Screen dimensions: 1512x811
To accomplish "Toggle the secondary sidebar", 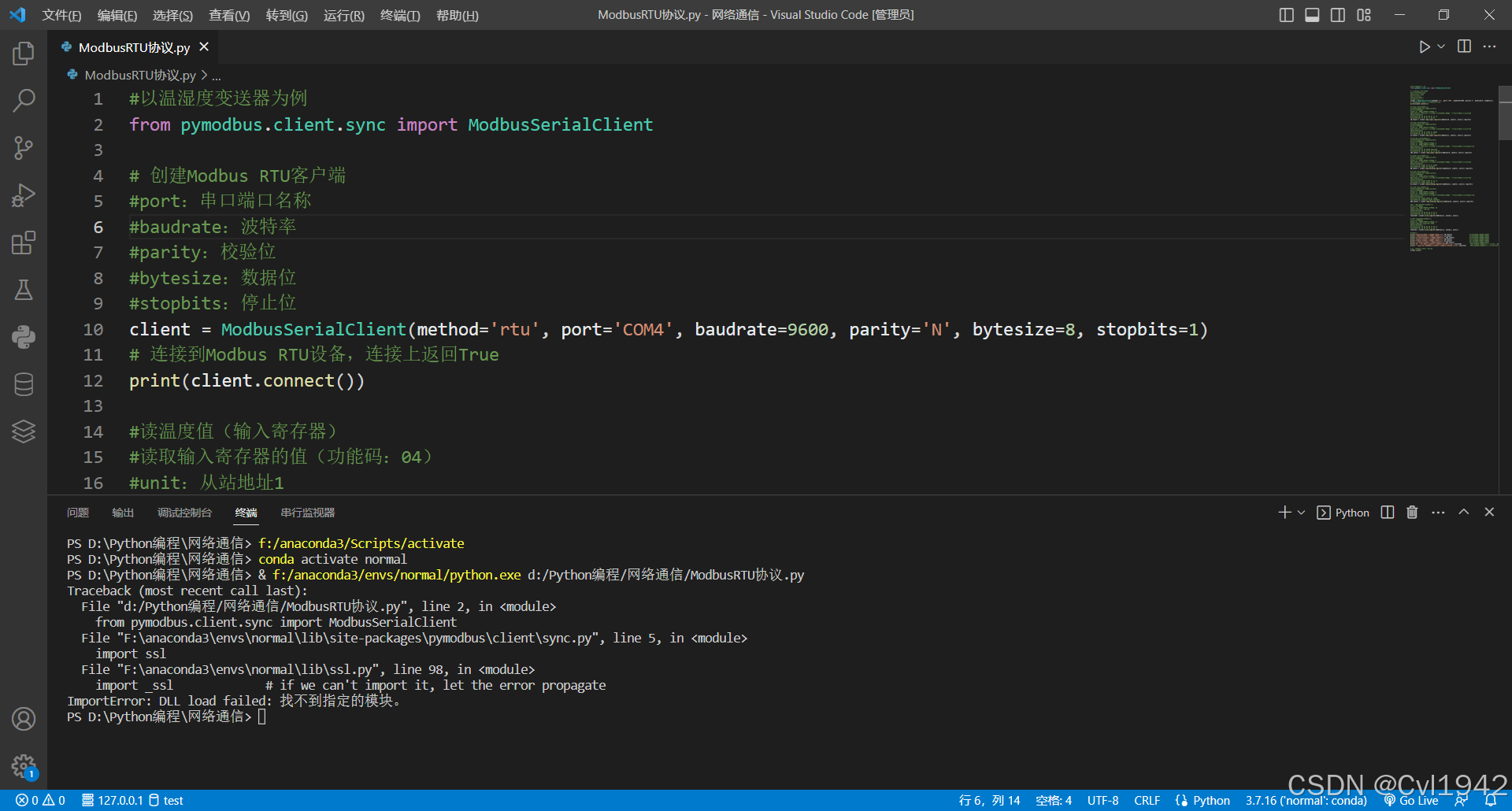I will click(x=1338, y=14).
